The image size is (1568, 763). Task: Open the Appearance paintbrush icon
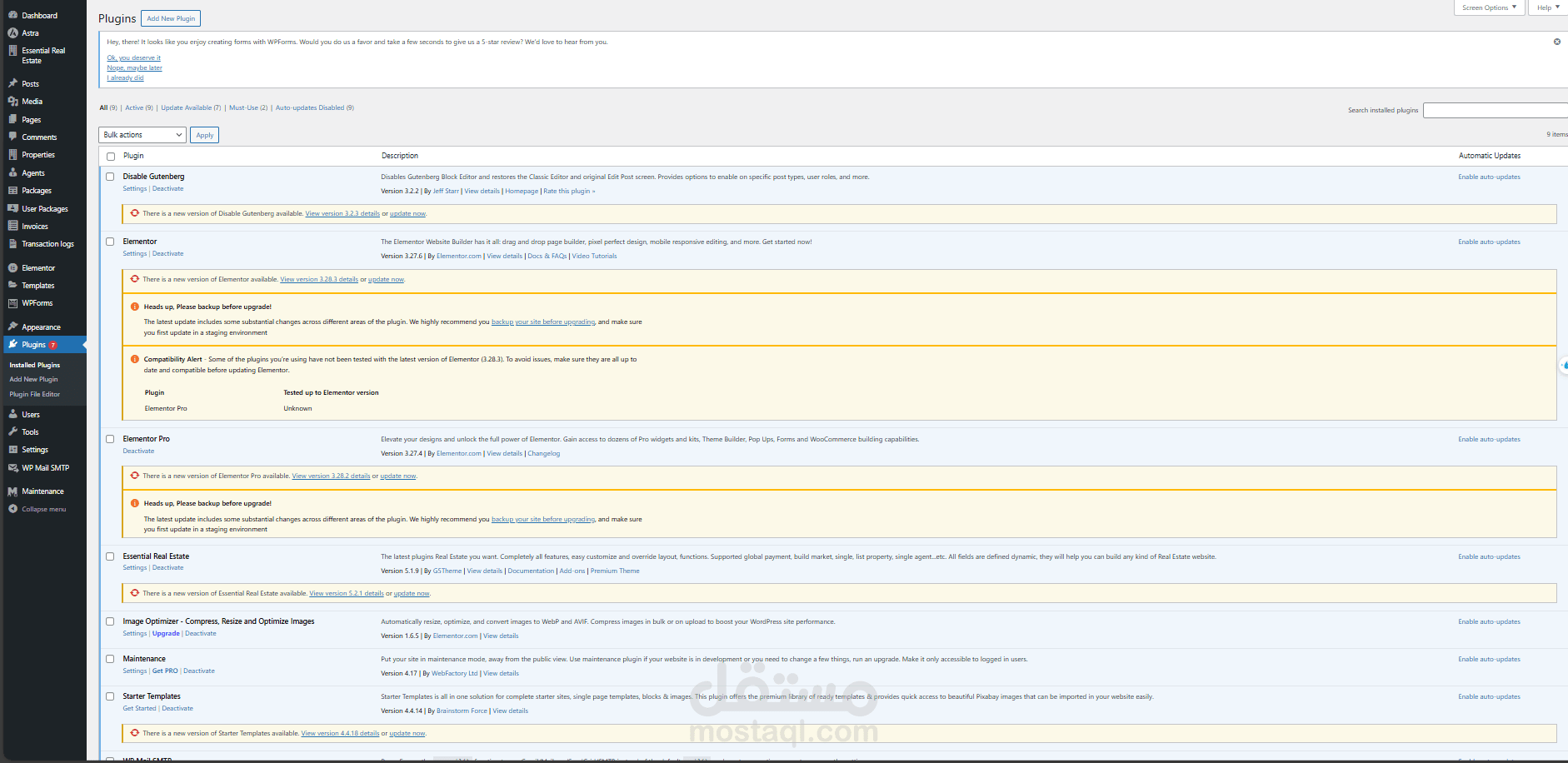12,327
